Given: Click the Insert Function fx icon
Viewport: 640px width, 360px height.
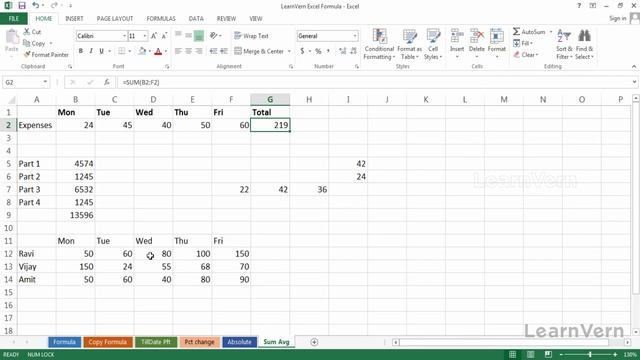Looking at the screenshot, I should (x=107, y=82).
